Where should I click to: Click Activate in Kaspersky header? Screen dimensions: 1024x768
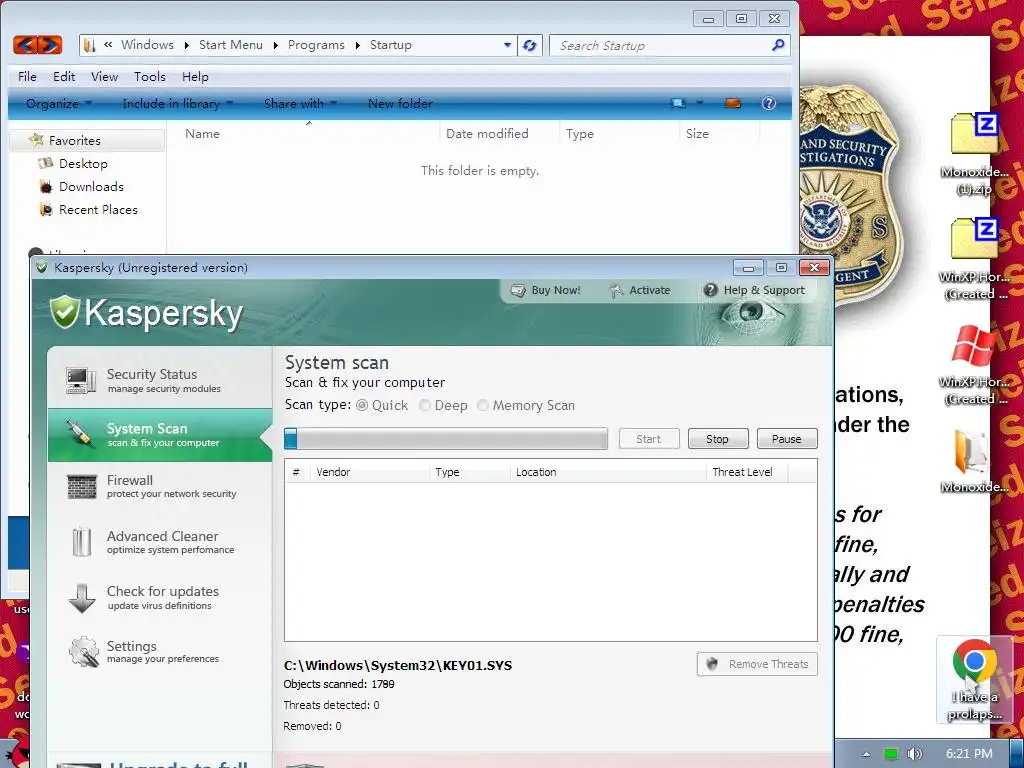[640, 290]
